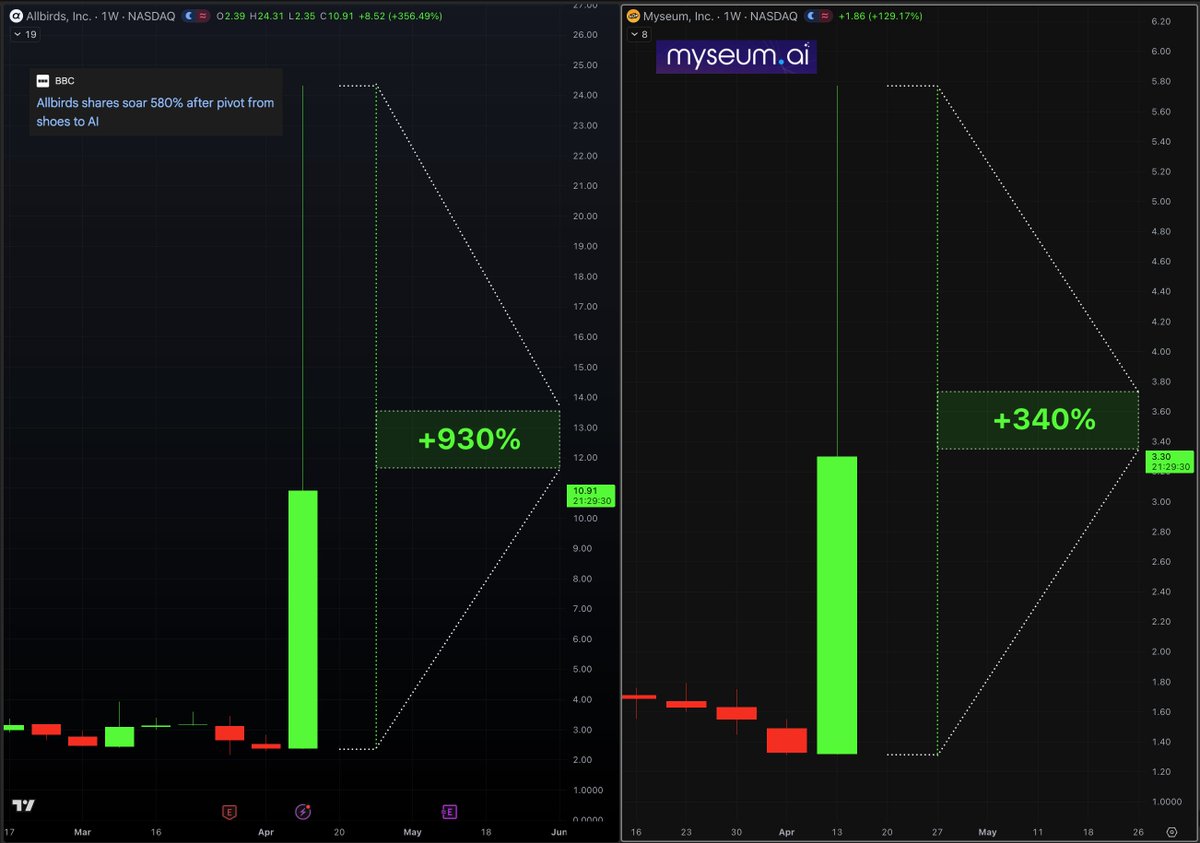Viewport: 1200px width, 843px height.
Task: Click the 5.80 price level on Myseum axis
Action: click(x=1161, y=81)
